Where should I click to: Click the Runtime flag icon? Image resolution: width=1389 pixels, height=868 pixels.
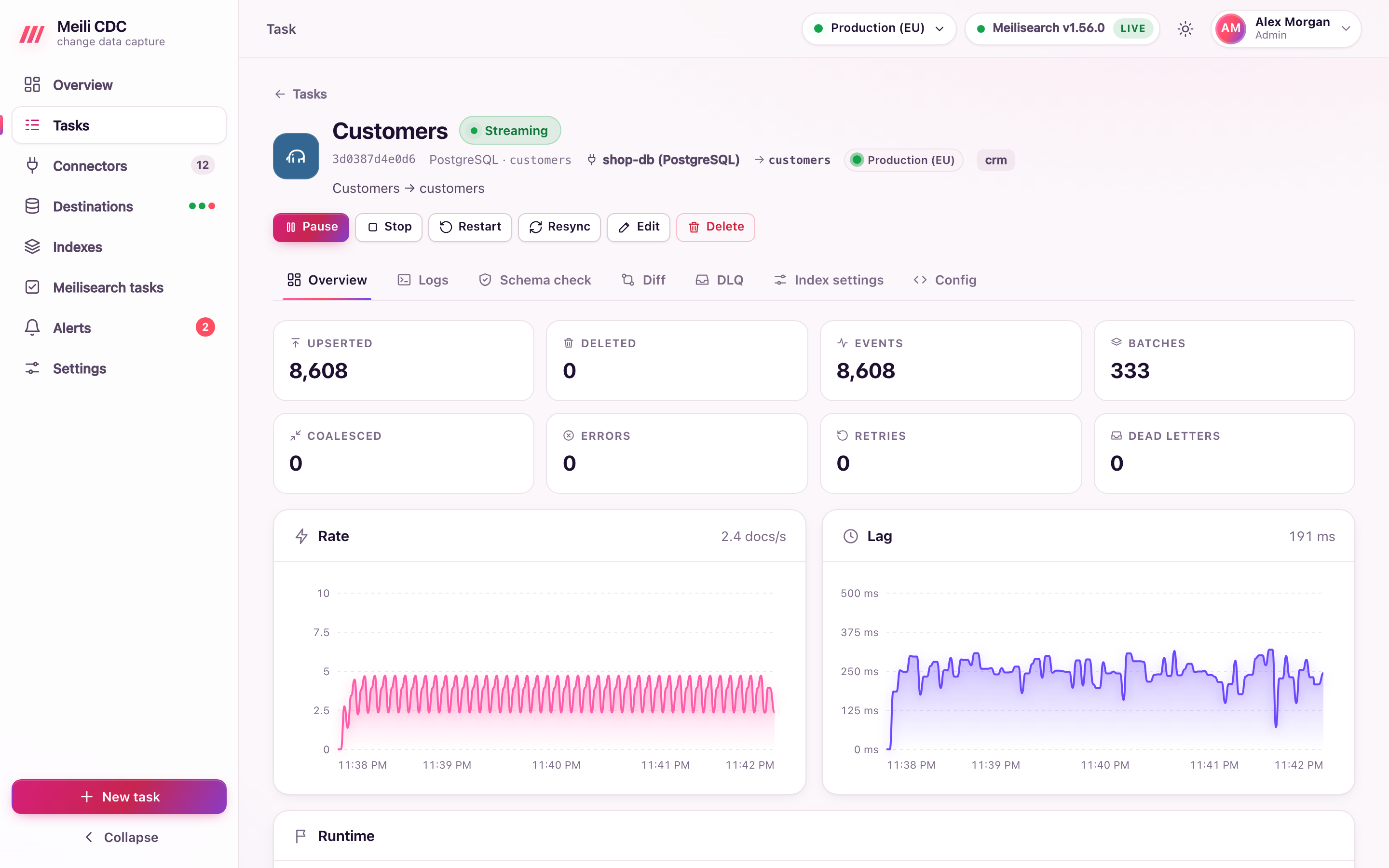[301, 837]
